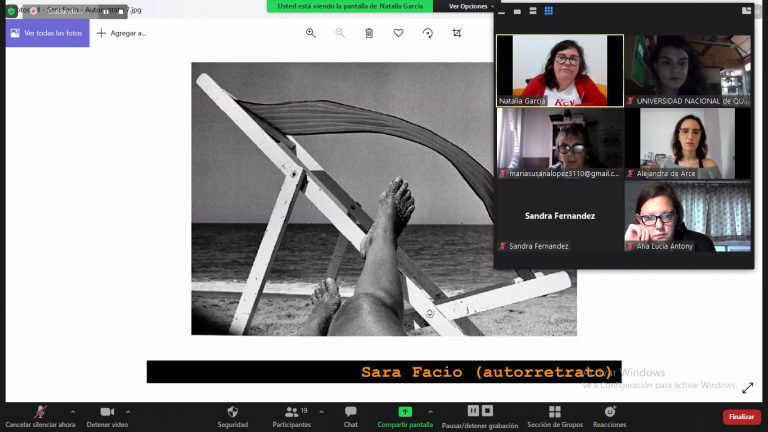Delete the photo with the trash icon
This screenshot has height=432, width=768.
click(369, 33)
